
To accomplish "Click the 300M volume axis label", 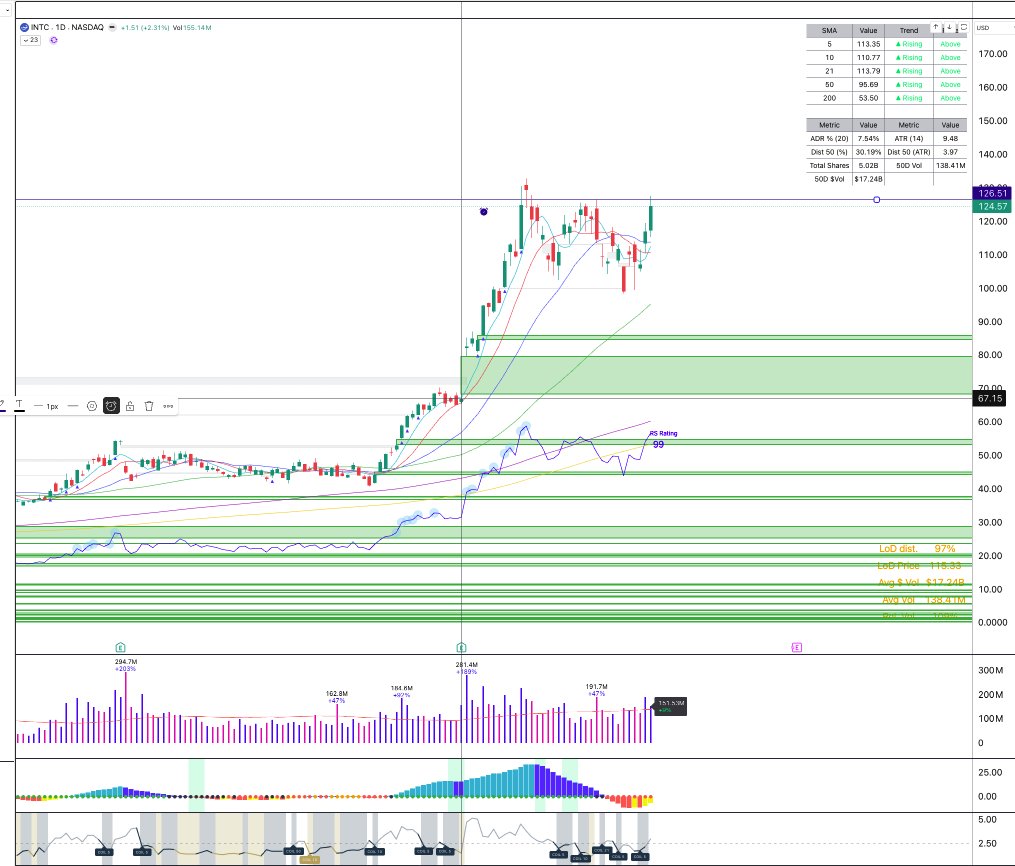I will tap(990, 671).
